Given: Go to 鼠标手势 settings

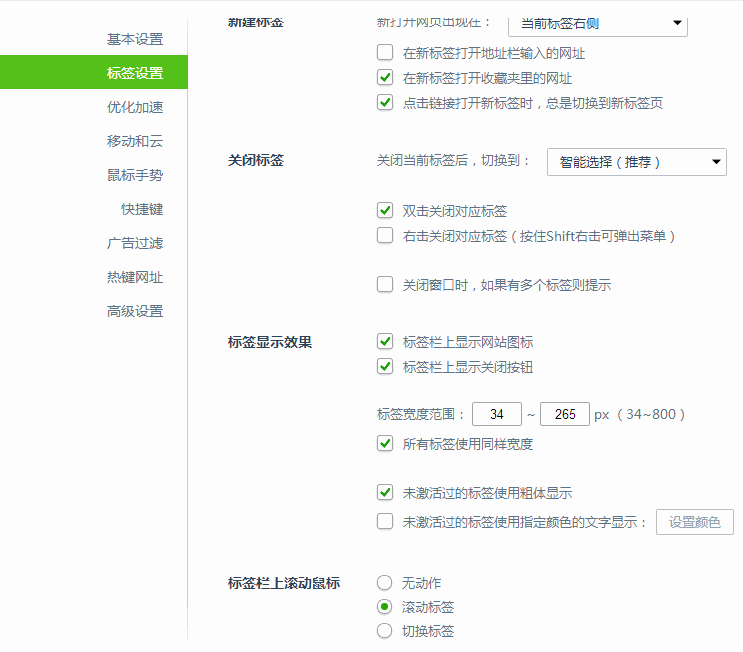Looking at the screenshot, I should pyautogui.click(x=135, y=175).
